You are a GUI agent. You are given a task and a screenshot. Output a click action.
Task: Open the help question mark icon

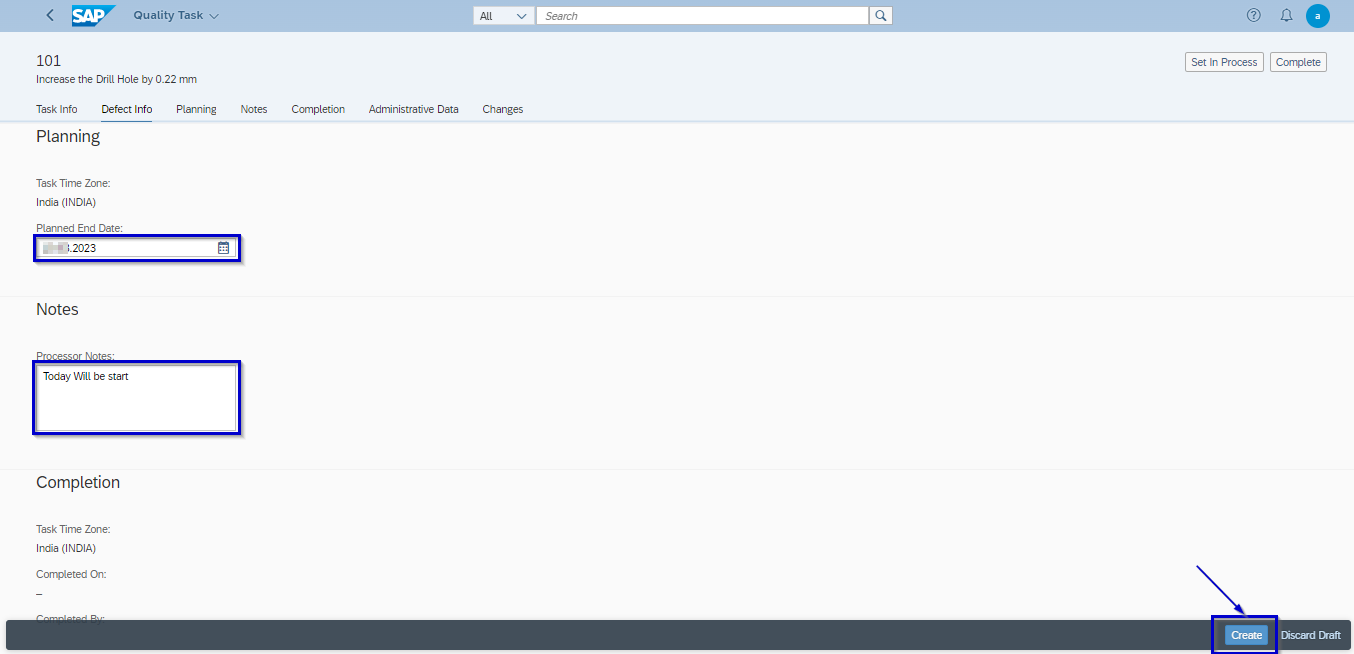(x=1253, y=16)
